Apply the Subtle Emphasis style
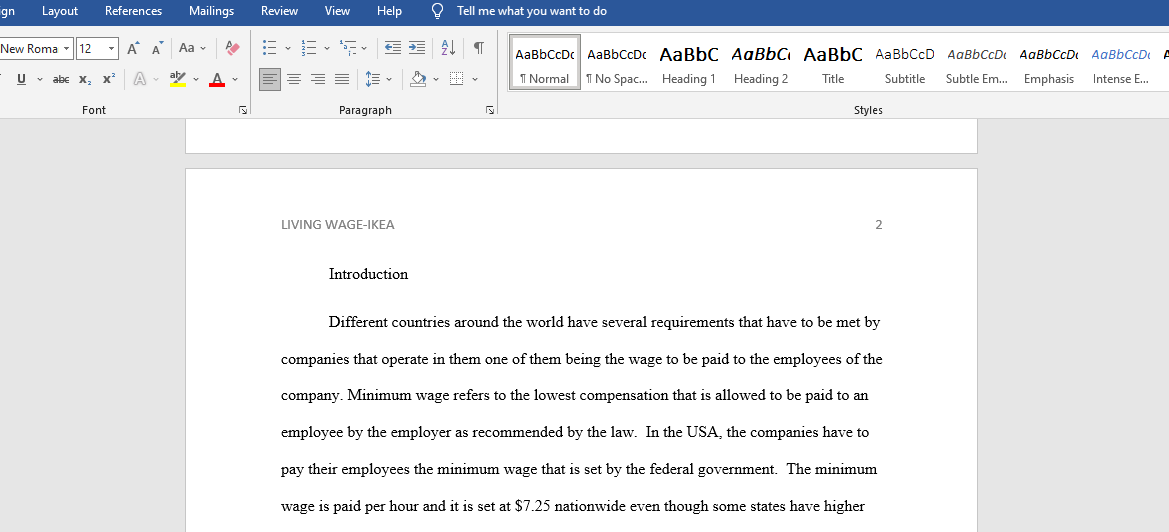Viewport: 1169px width, 532px height. [977, 63]
